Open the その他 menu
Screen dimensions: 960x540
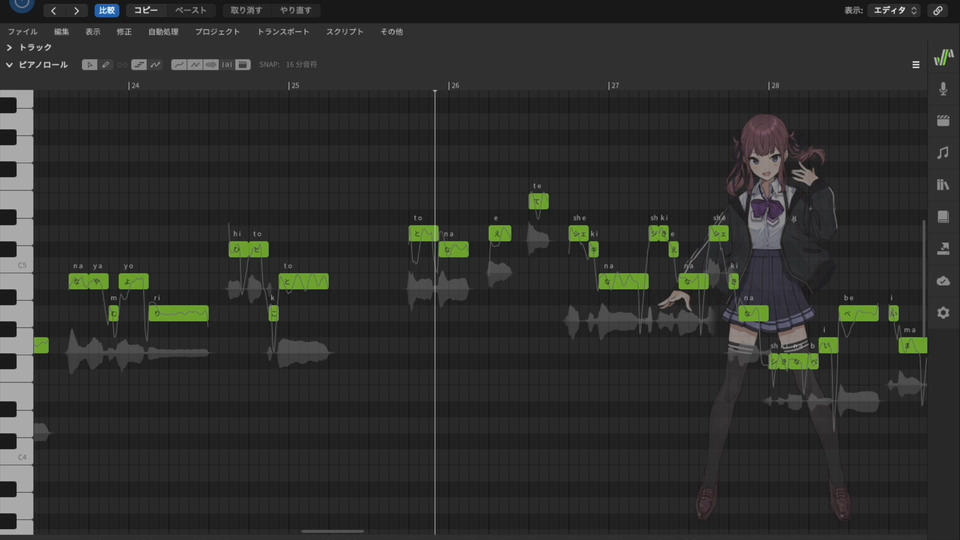pos(392,31)
